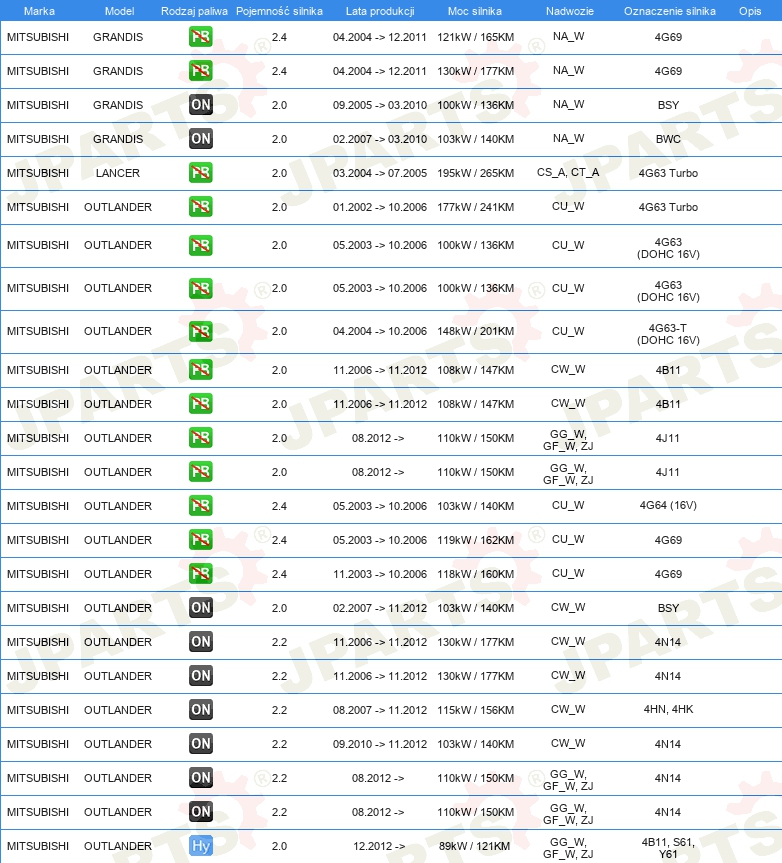Click the Oznaczenie silnika column header
Viewport: 782px width, 863px height.
tap(670, 11)
